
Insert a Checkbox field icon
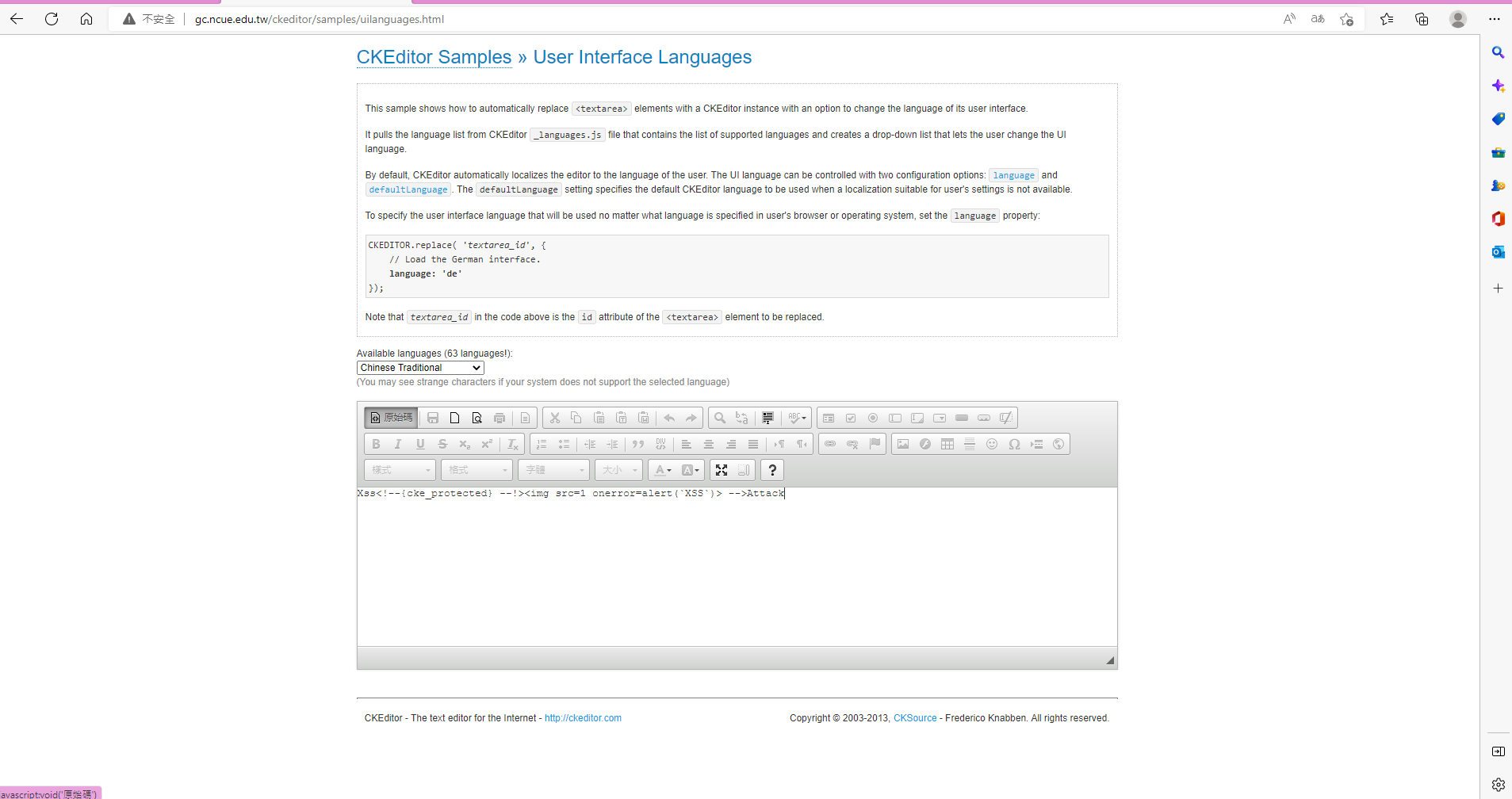click(851, 418)
